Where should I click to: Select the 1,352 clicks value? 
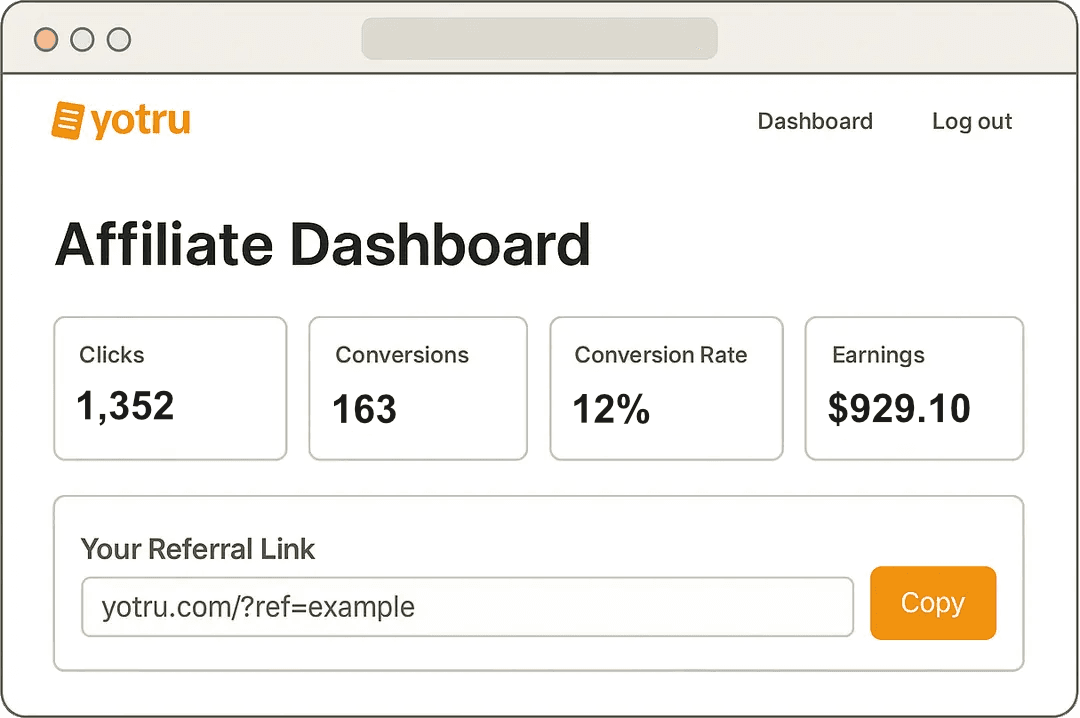(x=124, y=406)
